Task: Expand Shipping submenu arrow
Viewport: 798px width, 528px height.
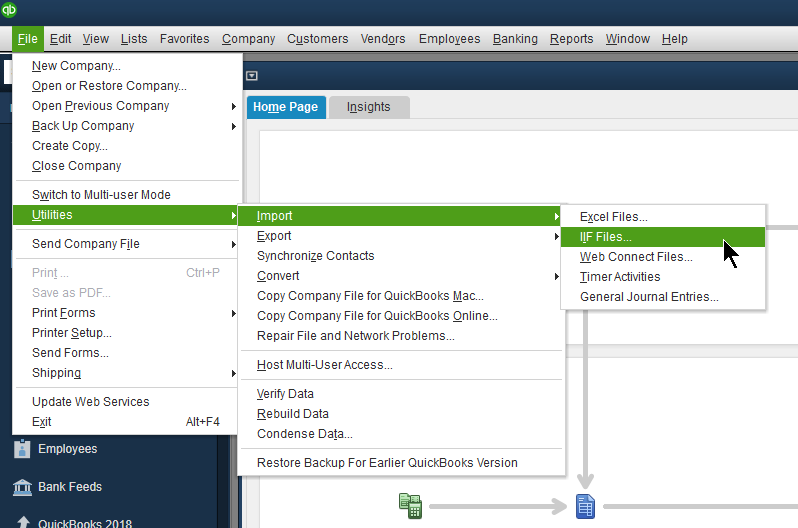Action: tap(234, 373)
